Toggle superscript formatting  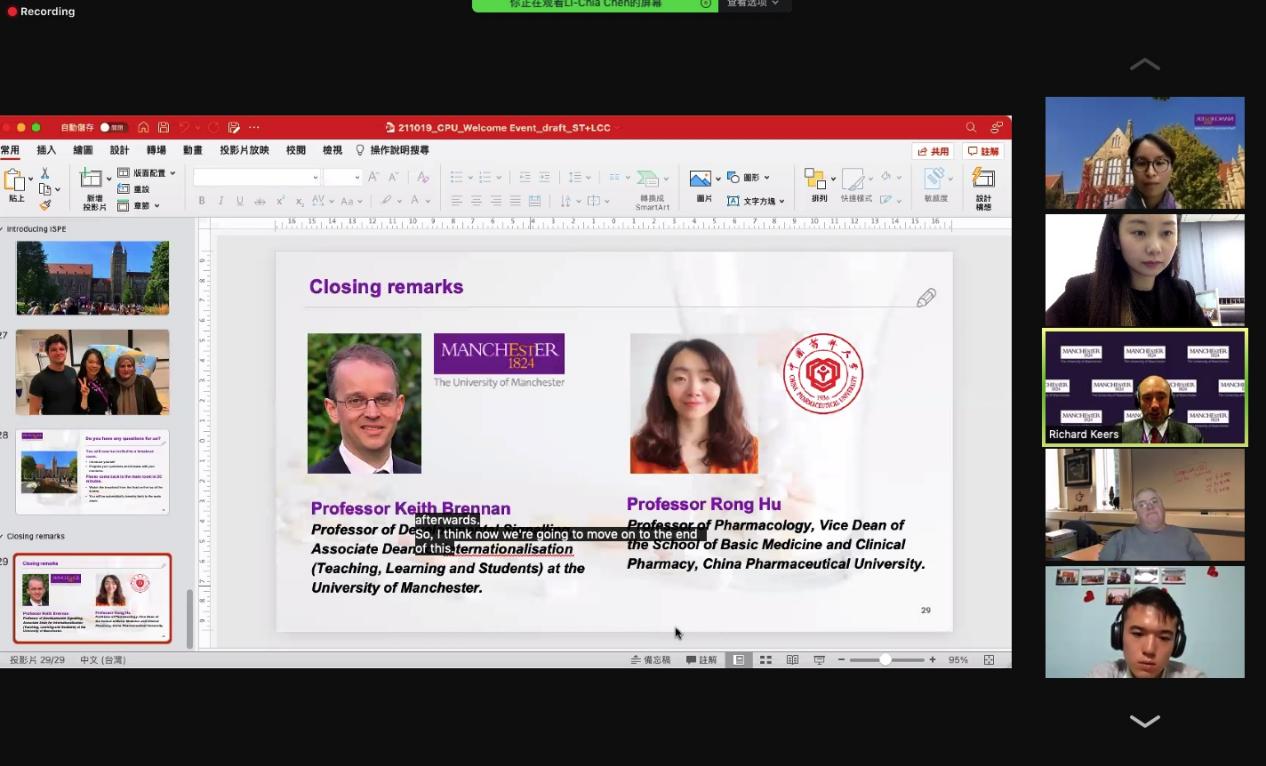(281, 201)
